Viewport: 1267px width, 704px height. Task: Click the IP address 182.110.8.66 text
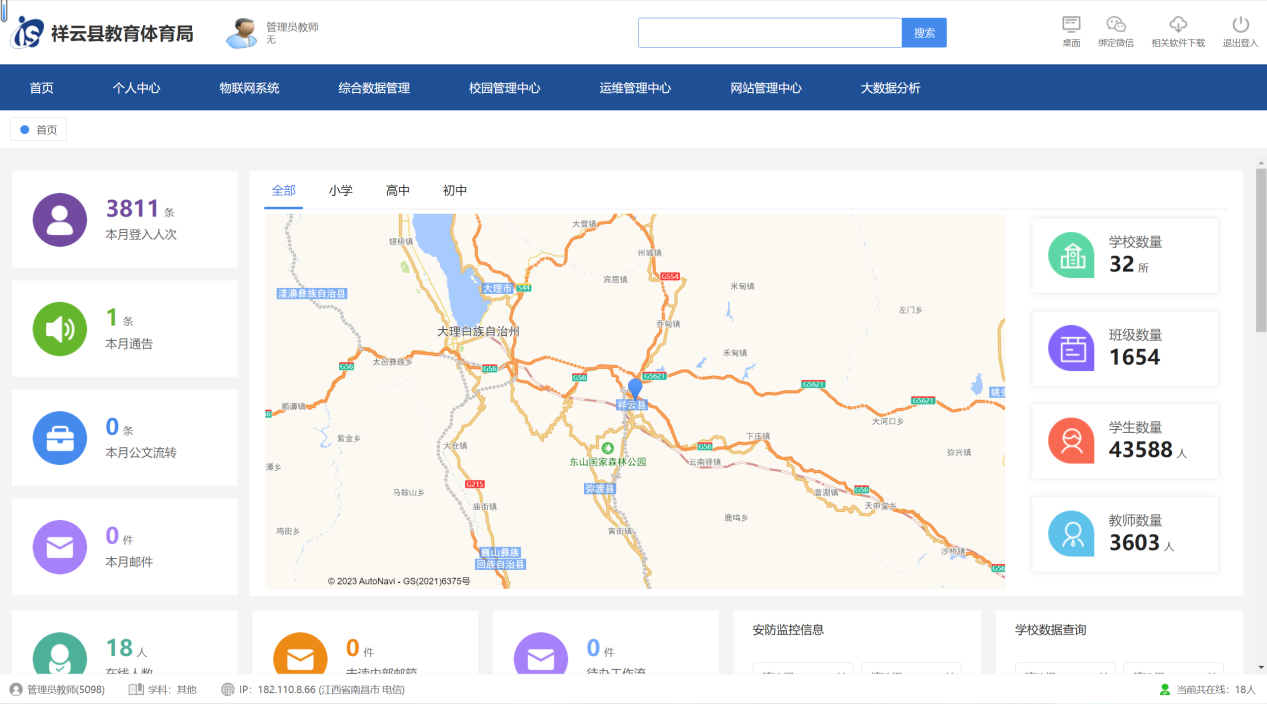287,689
